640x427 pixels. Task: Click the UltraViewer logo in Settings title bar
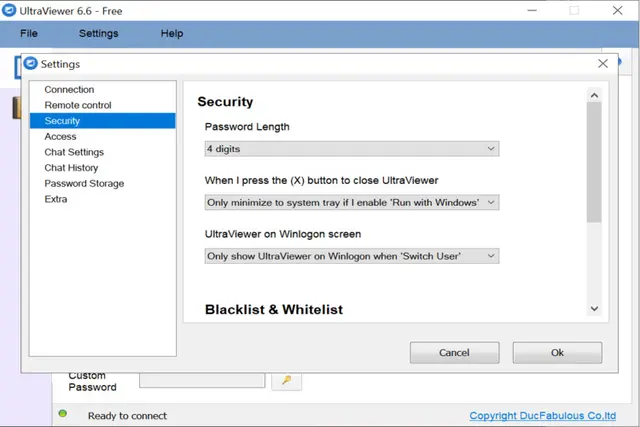[x=31, y=64]
